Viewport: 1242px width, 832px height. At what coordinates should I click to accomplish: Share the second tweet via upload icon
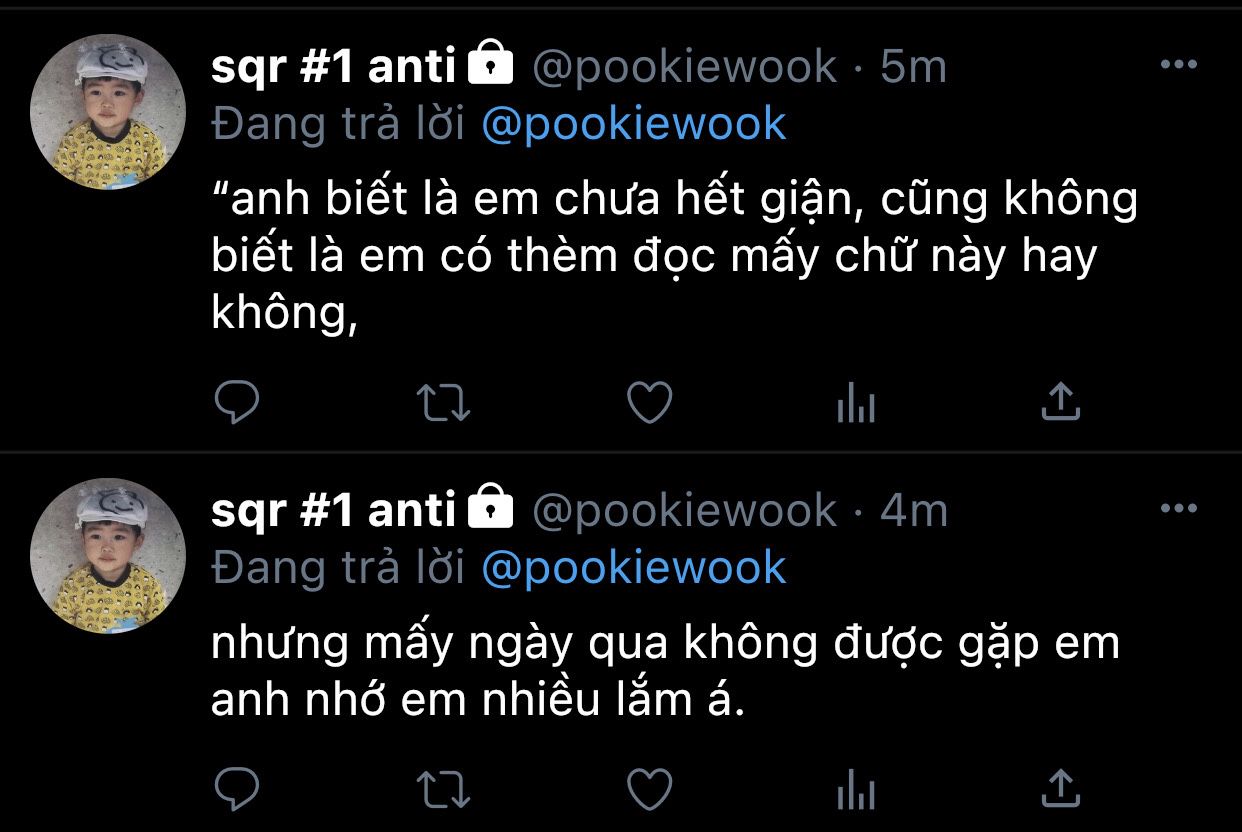point(1061,787)
